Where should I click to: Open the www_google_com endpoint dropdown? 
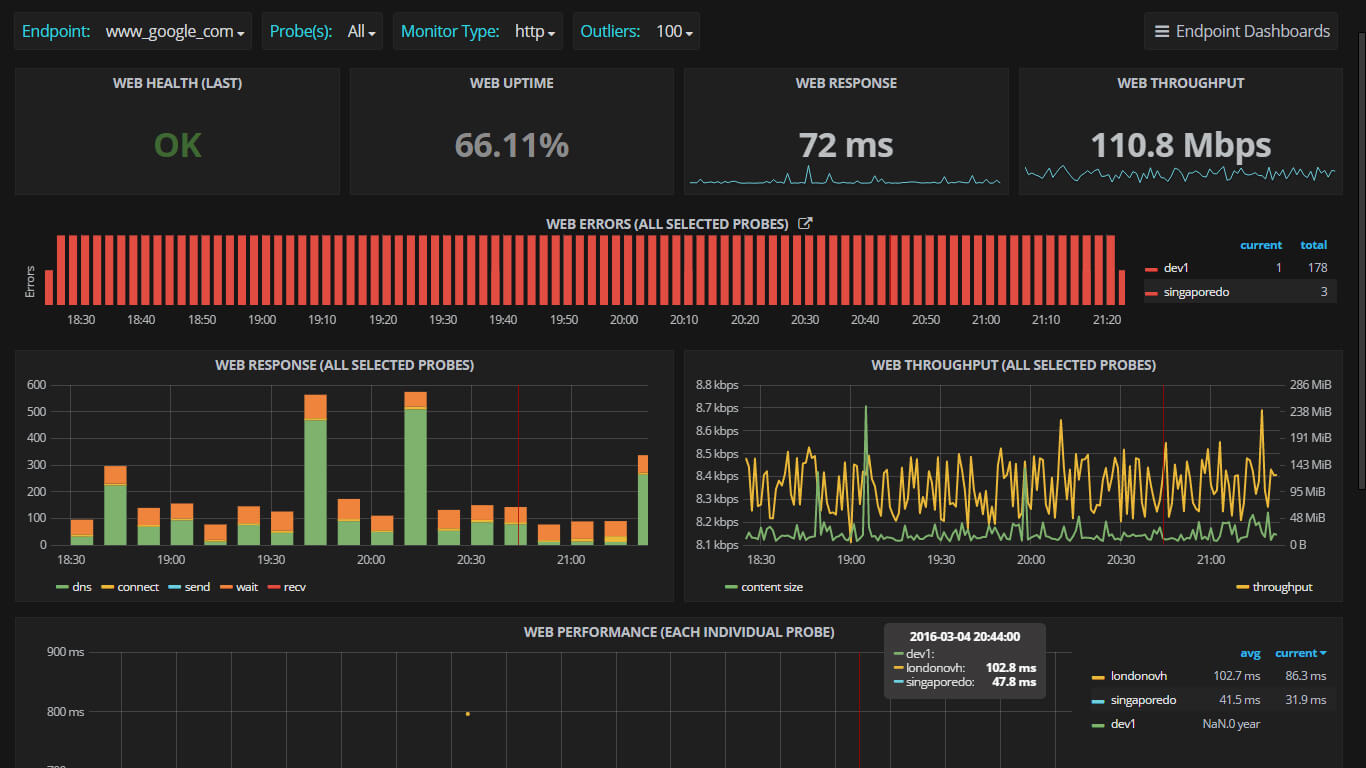click(x=175, y=32)
